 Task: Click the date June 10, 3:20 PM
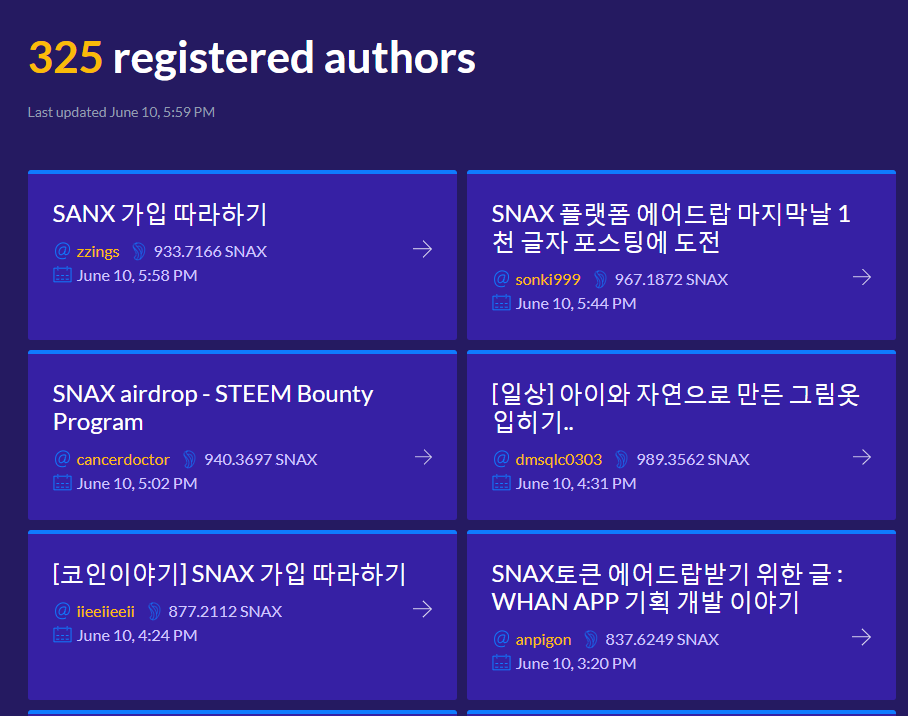[576, 663]
